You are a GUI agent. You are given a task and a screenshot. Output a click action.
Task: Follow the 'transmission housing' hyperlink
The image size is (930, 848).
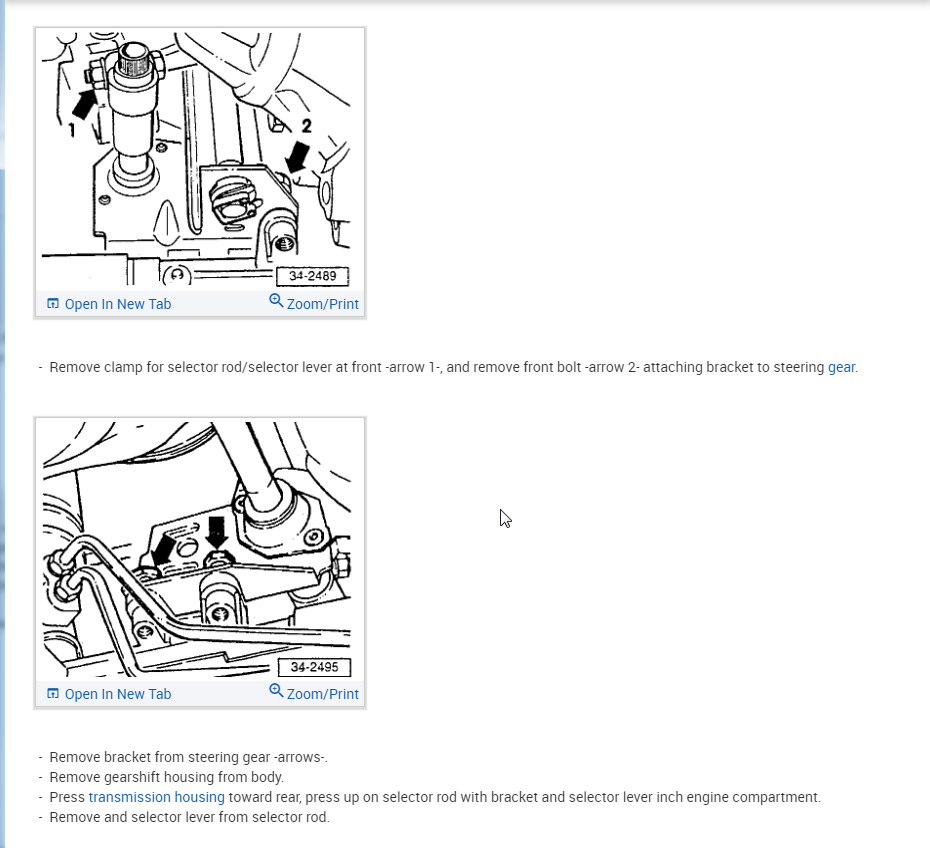click(x=157, y=797)
